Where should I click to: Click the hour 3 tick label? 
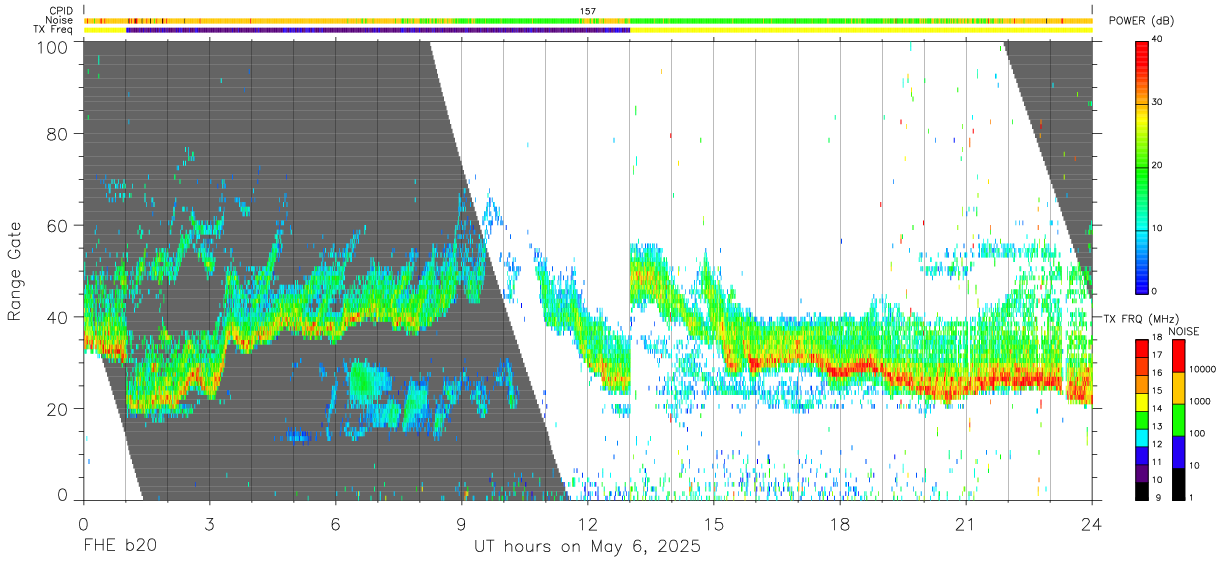(x=209, y=523)
